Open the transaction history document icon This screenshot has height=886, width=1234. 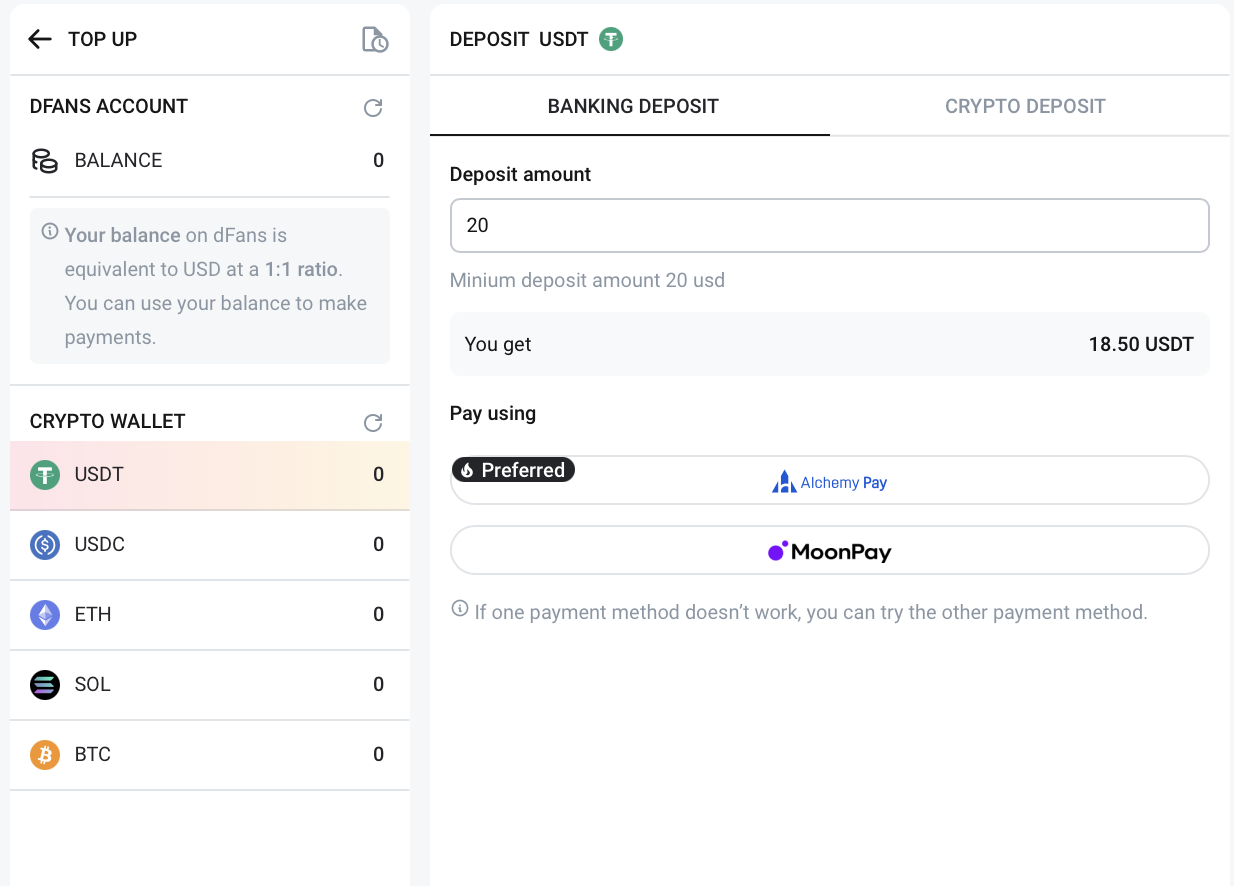[374, 40]
